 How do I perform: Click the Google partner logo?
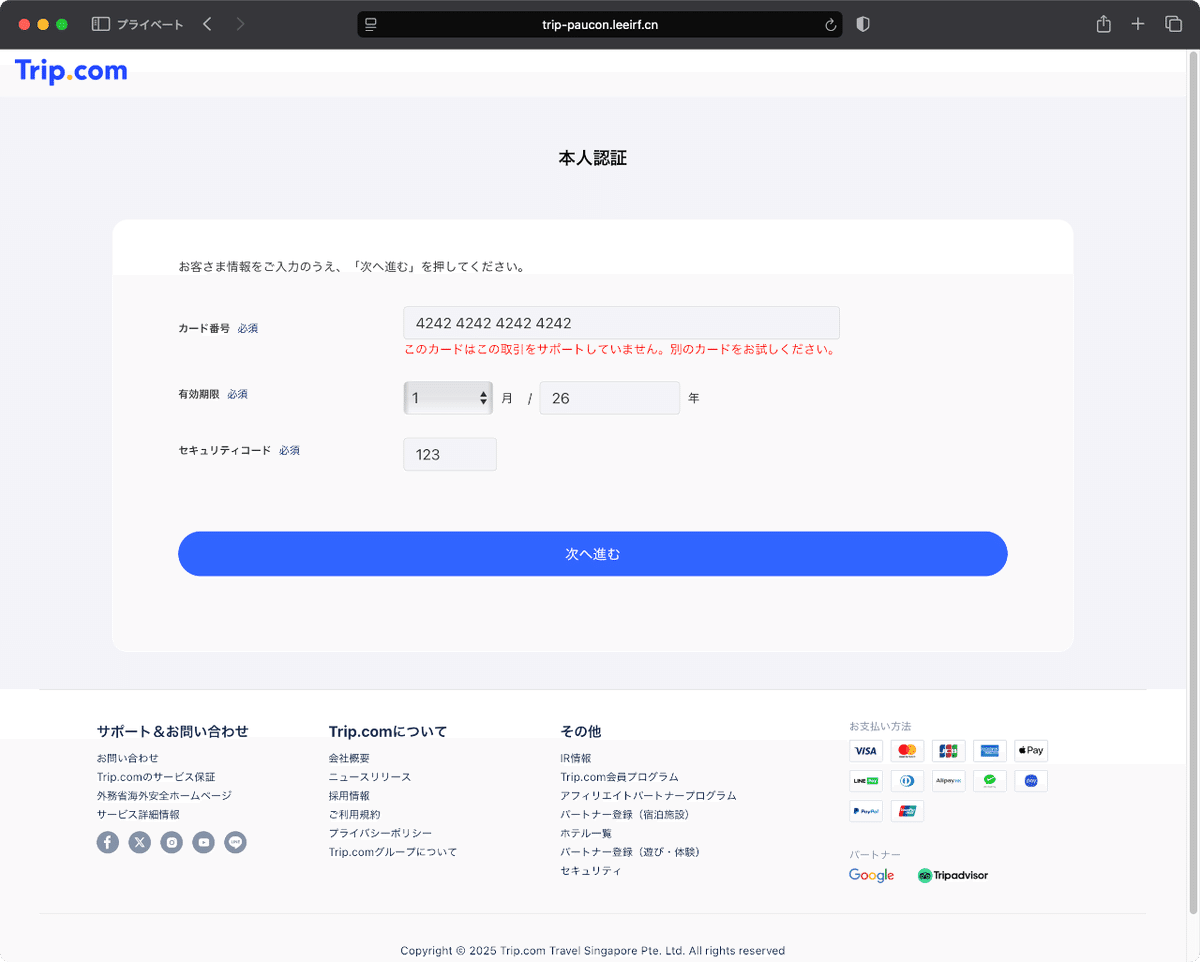872,875
